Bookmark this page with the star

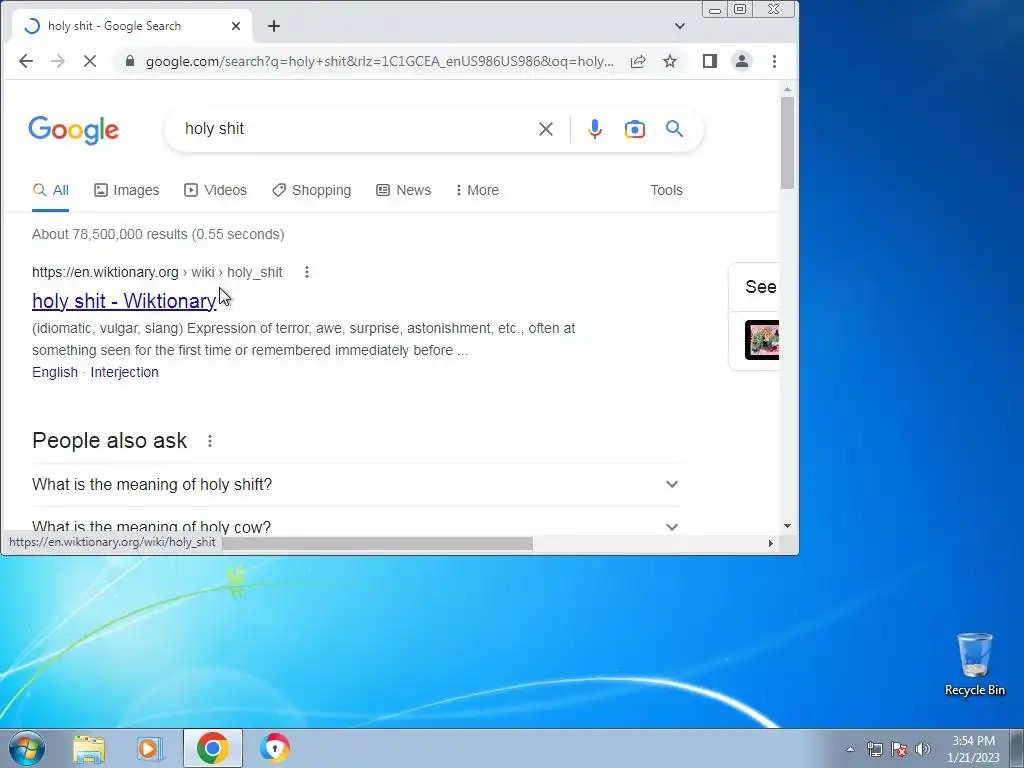coord(670,61)
